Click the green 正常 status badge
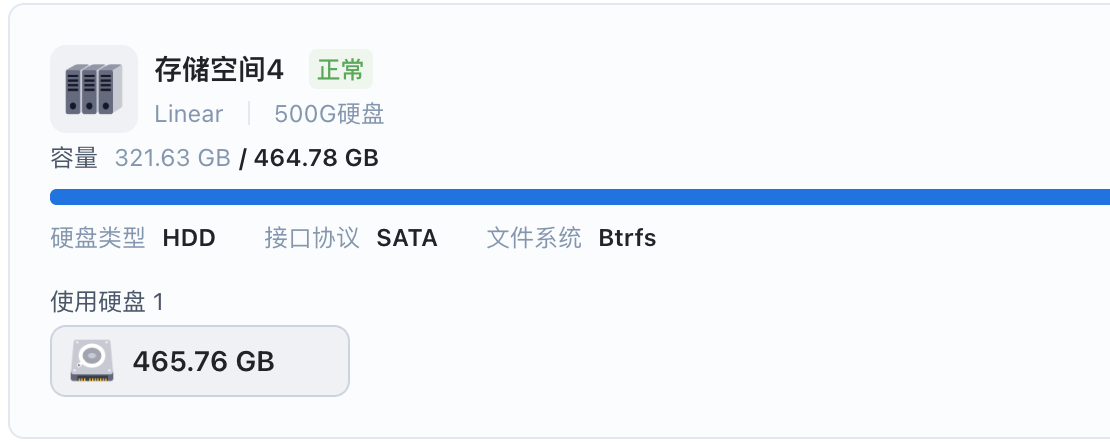This screenshot has width=1110, height=444. click(x=341, y=69)
